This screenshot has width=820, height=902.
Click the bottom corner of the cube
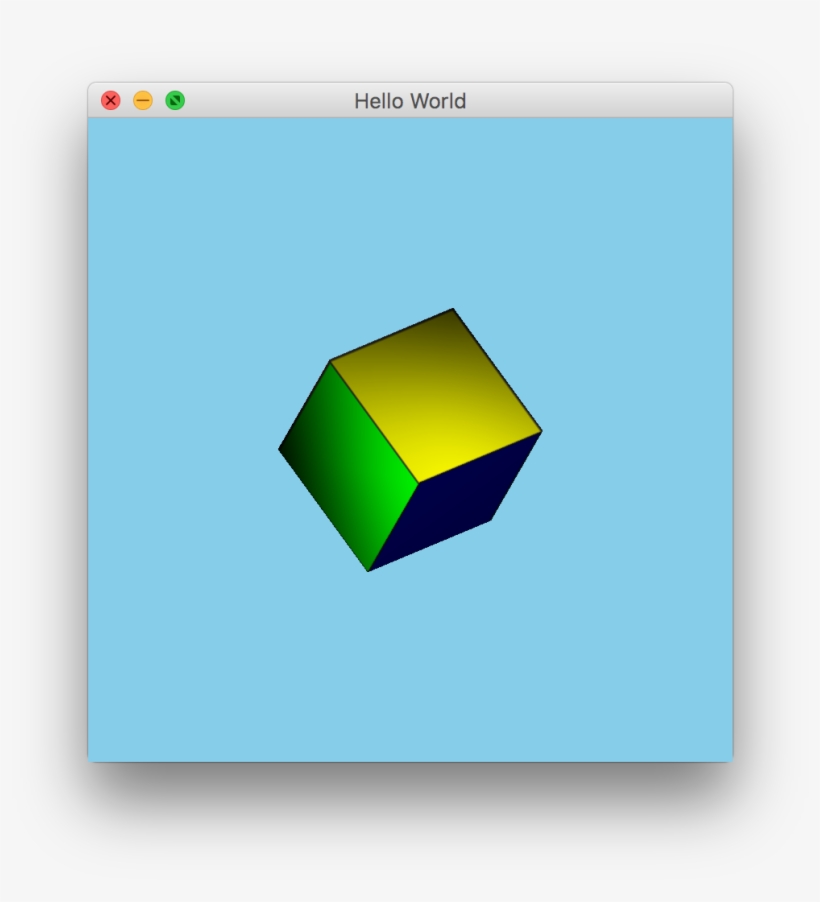[368, 570]
